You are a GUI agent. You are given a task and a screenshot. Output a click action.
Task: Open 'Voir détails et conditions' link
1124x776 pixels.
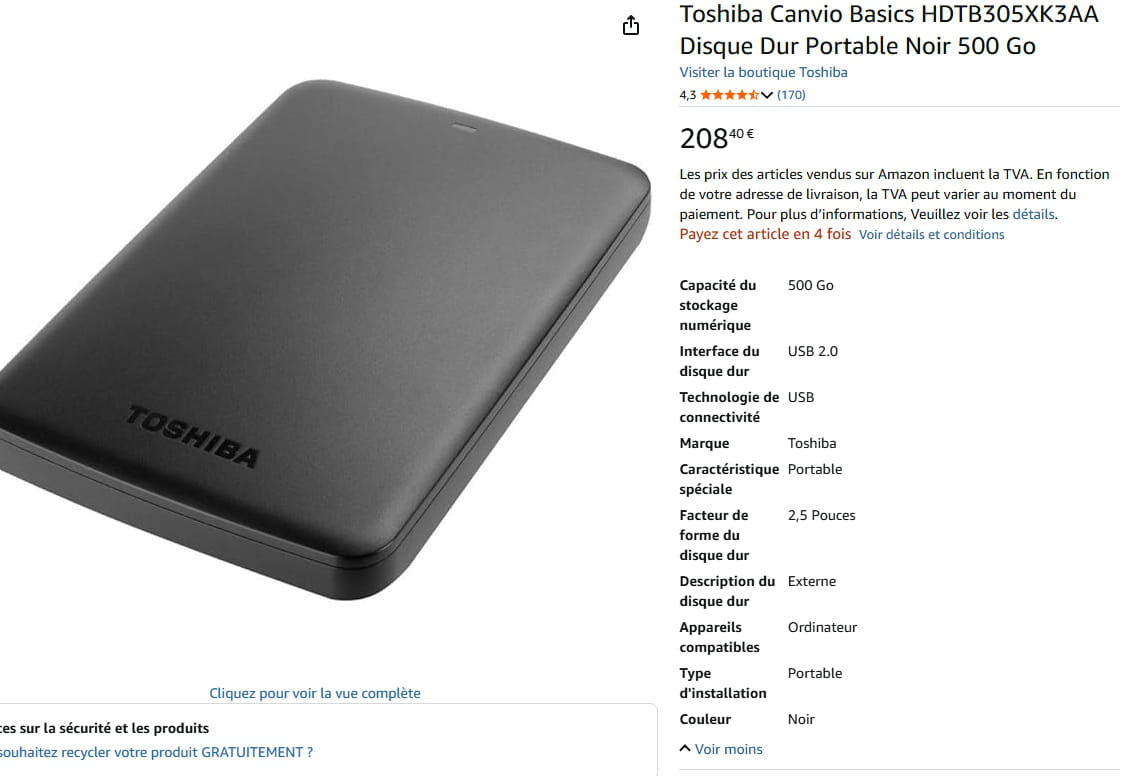931,234
